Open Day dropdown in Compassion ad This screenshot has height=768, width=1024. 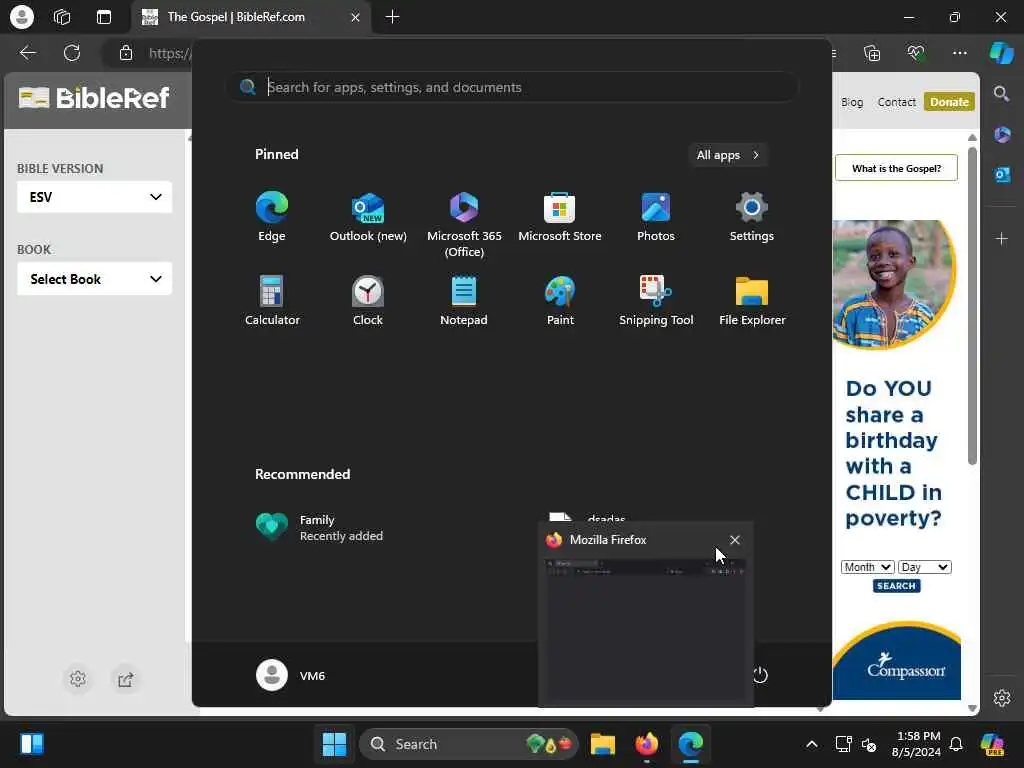pyautogui.click(x=924, y=567)
